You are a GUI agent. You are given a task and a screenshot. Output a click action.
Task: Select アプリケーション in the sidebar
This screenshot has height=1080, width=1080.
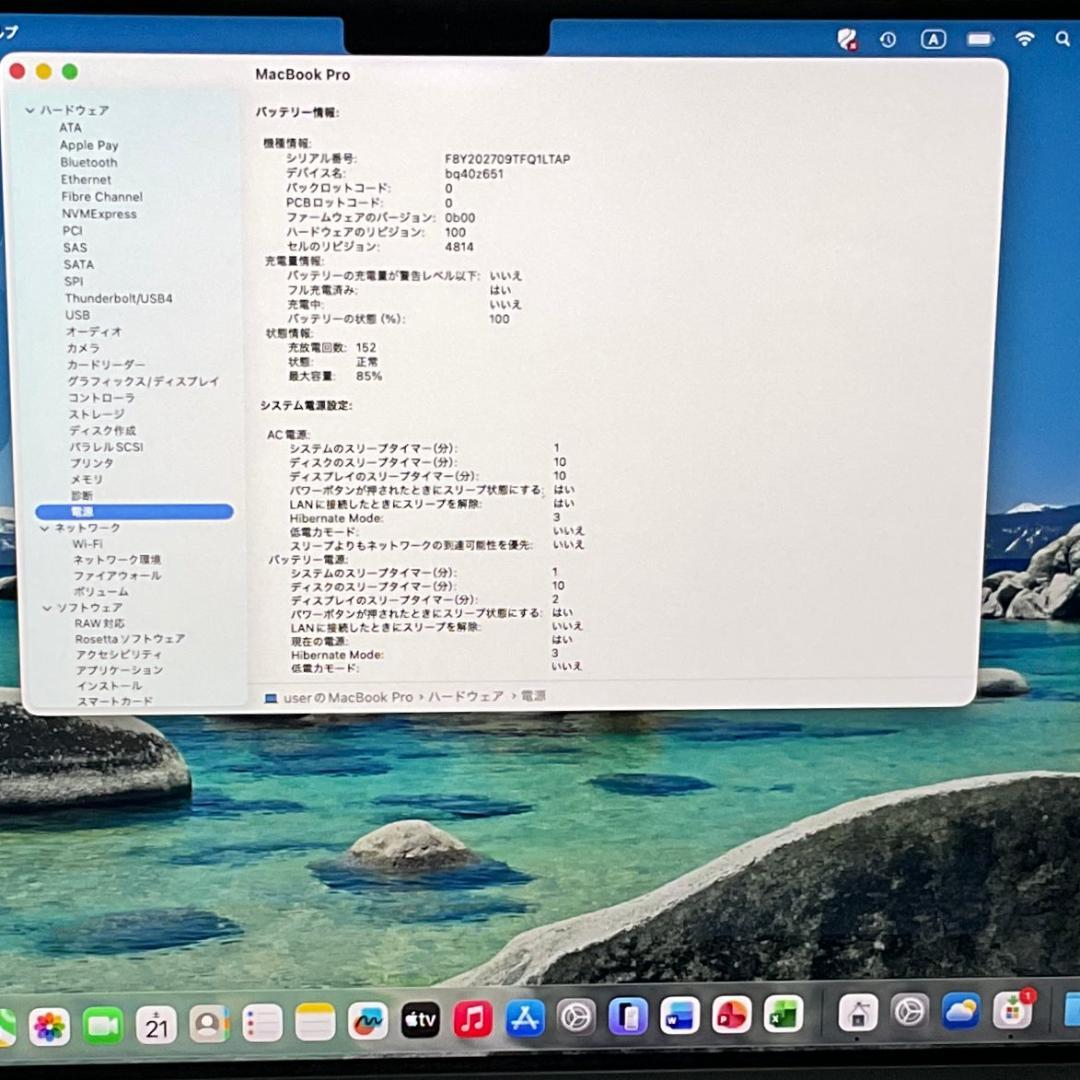click(119, 671)
